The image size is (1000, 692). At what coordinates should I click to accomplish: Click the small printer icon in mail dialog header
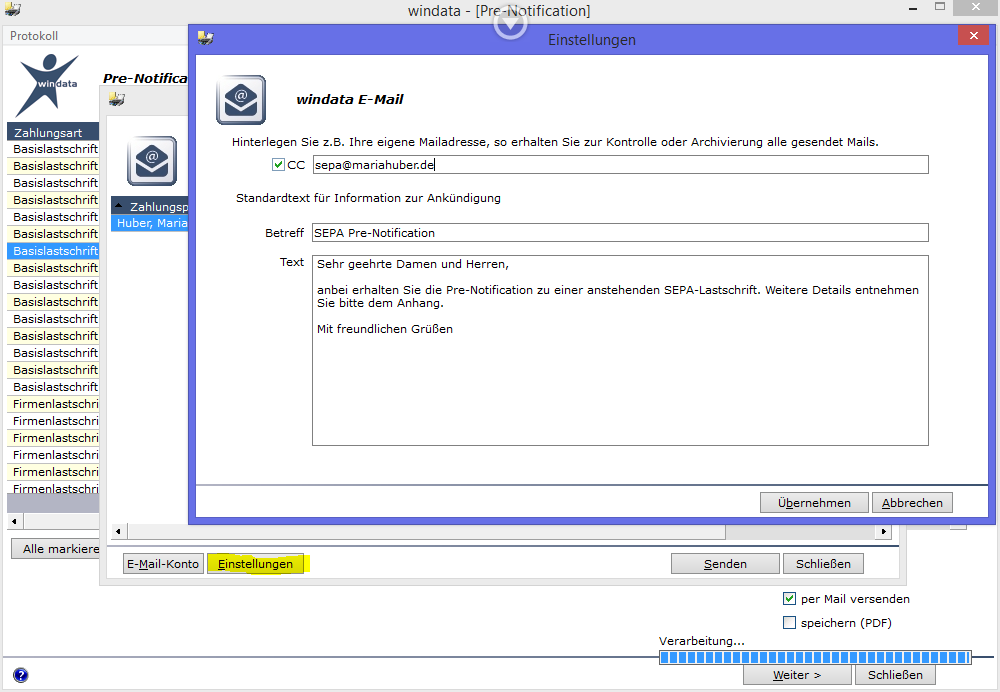pos(117,99)
